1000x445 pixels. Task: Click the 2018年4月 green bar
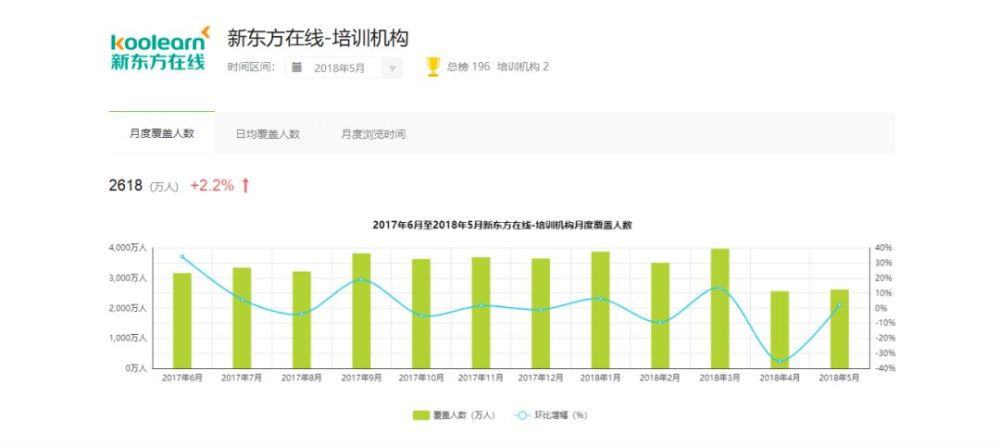click(779, 330)
